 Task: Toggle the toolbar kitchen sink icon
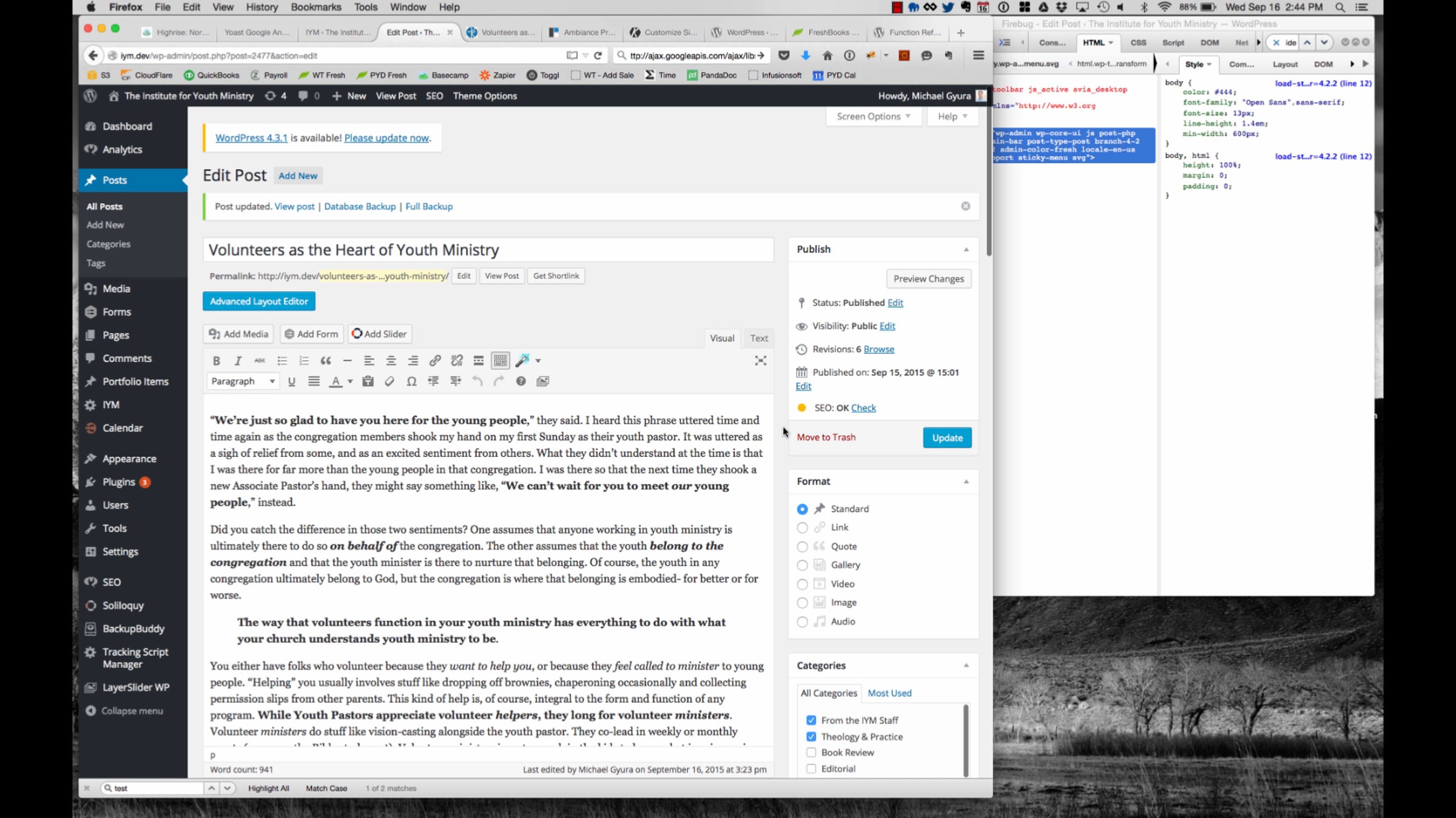coord(500,361)
